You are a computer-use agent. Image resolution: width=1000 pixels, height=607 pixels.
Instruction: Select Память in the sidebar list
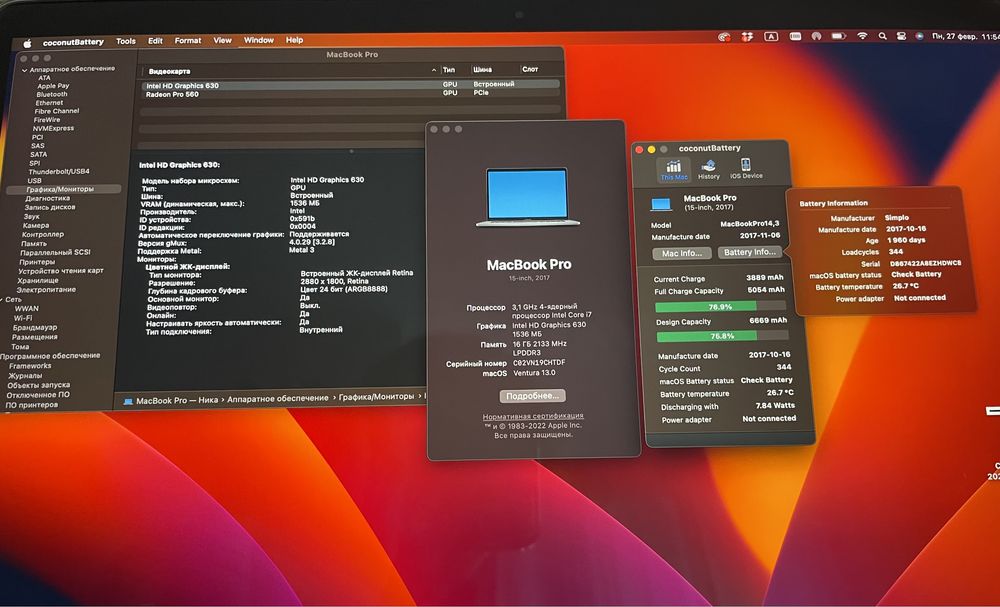(x=34, y=244)
